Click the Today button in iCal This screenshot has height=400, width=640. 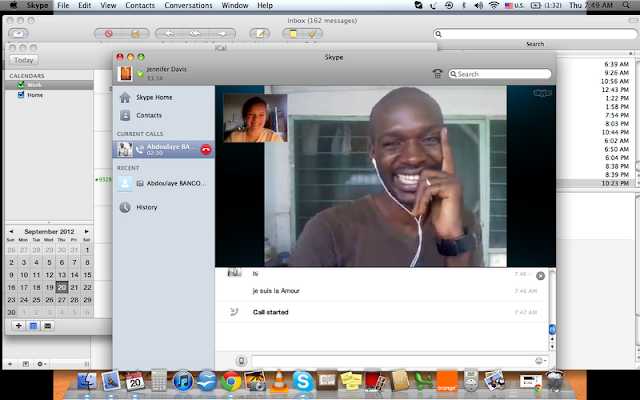24,60
